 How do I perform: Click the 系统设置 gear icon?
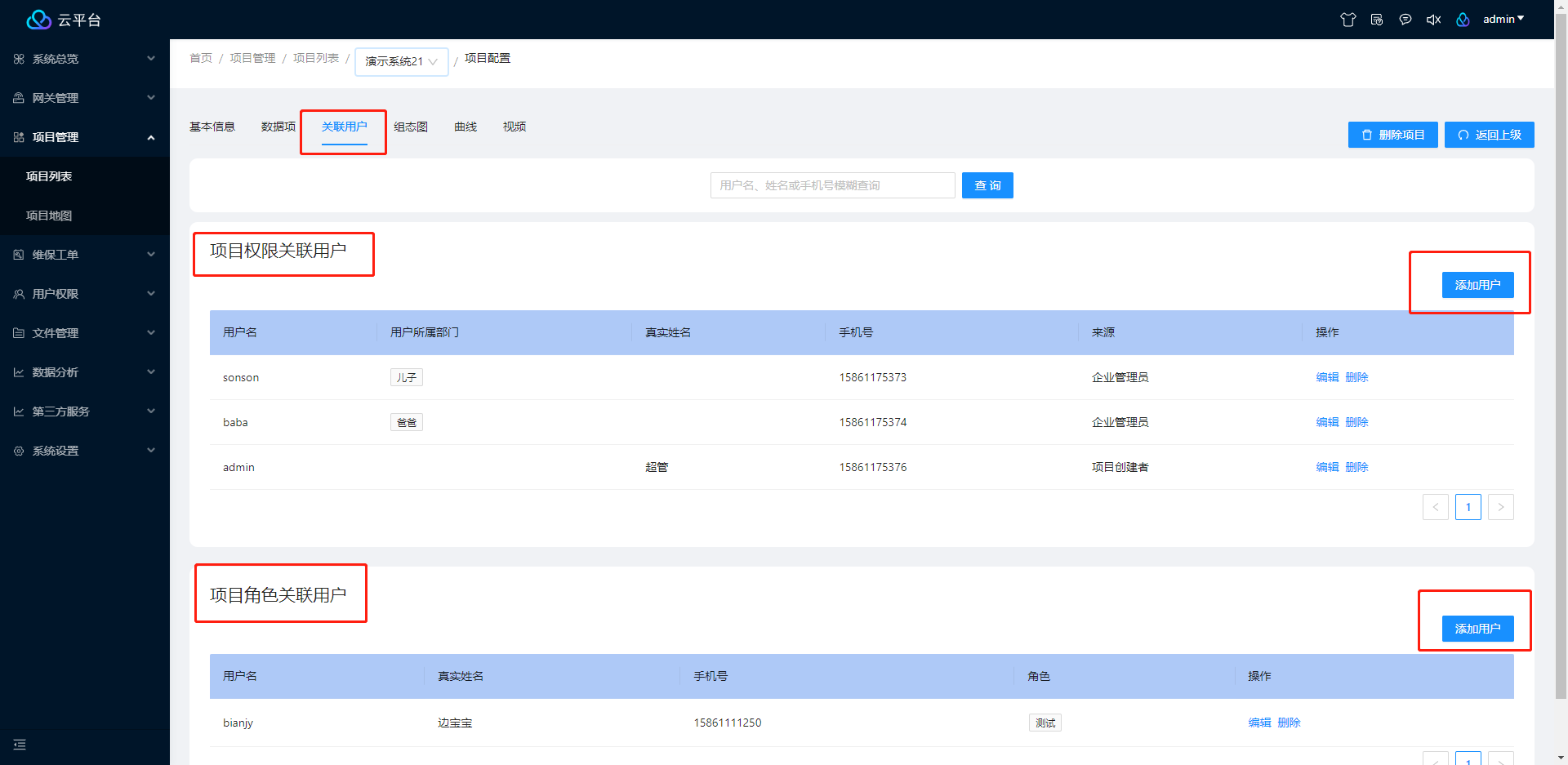pos(19,451)
